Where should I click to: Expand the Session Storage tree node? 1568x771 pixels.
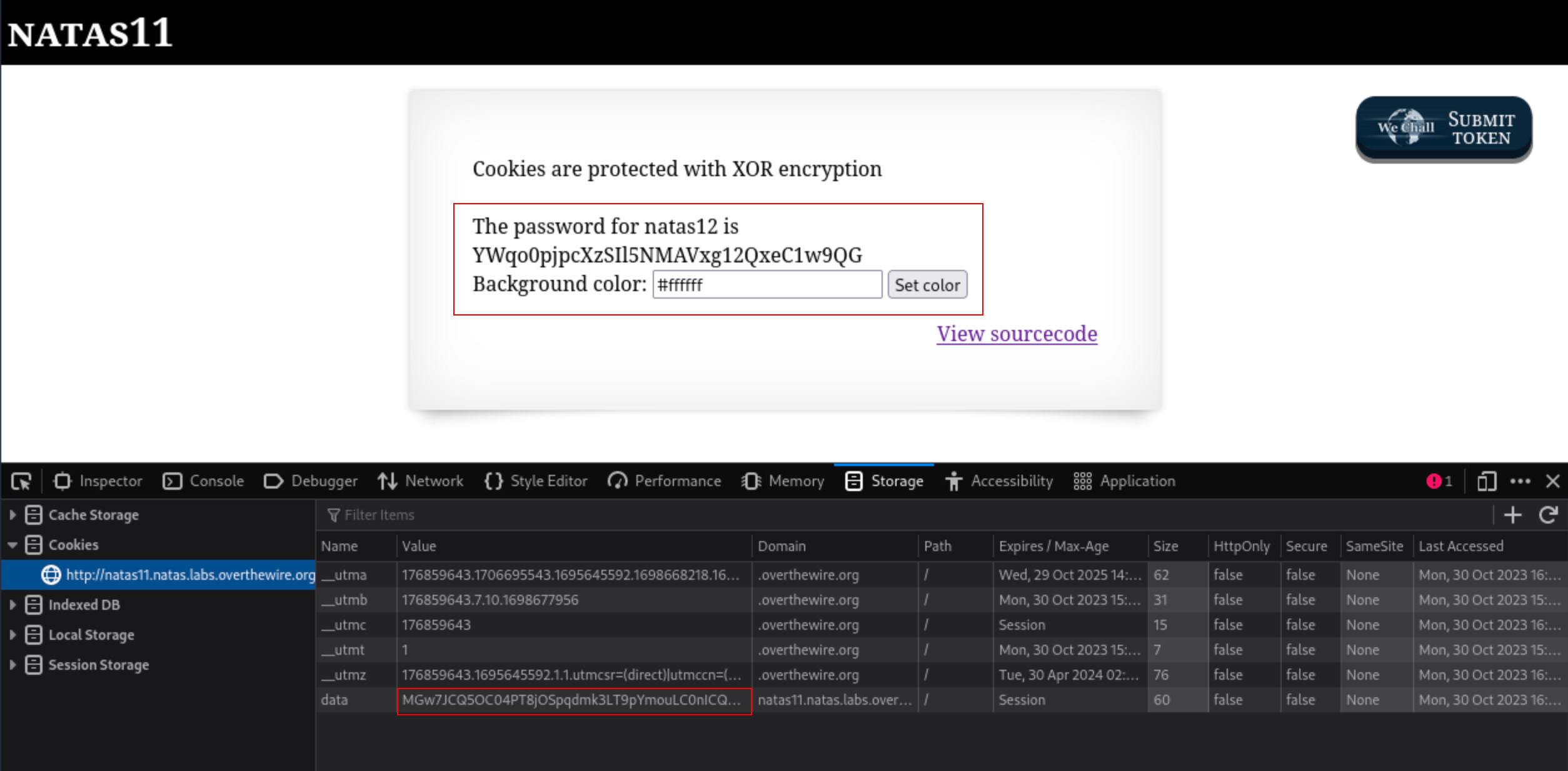13,665
